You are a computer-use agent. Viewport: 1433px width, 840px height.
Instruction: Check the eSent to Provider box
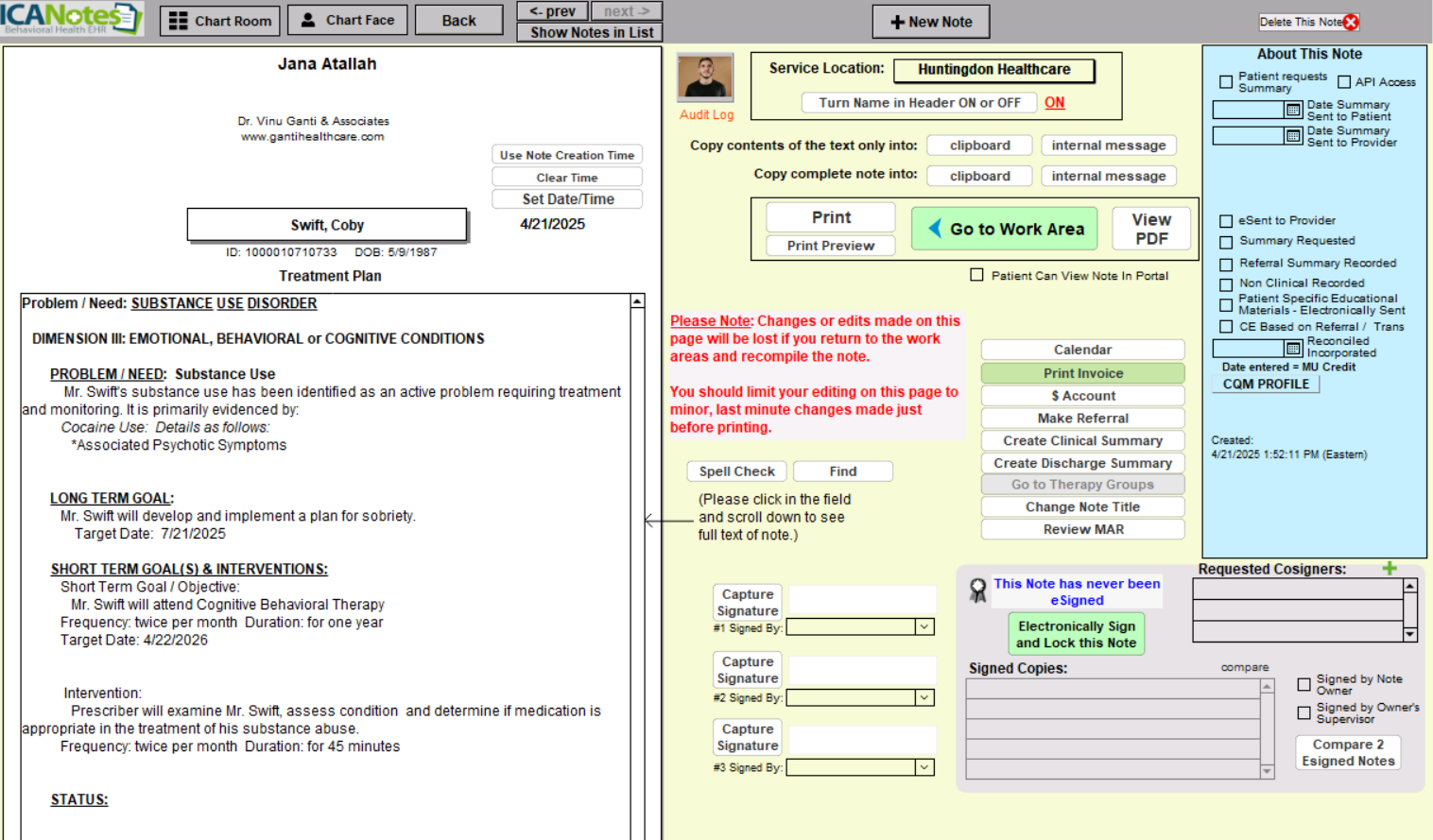(1226, 221)
